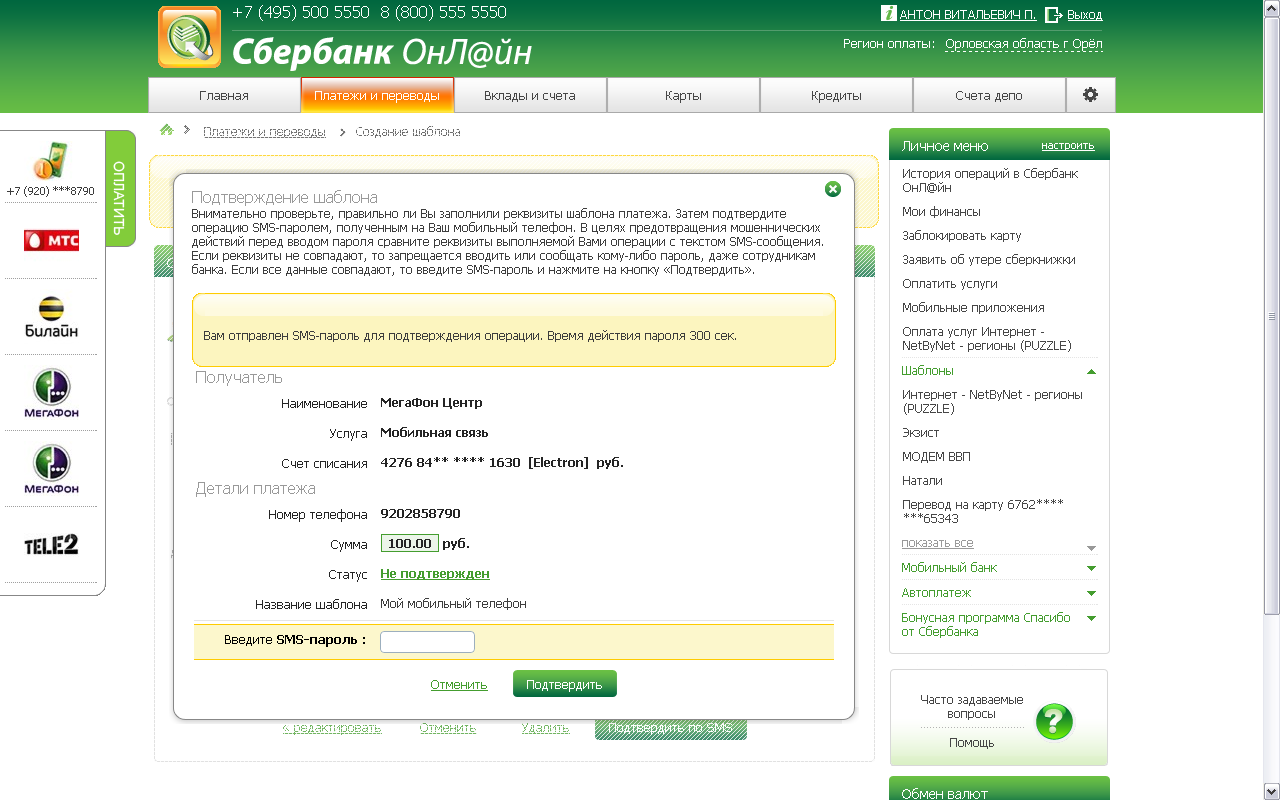Open the Главная tab

click(224, 95)
